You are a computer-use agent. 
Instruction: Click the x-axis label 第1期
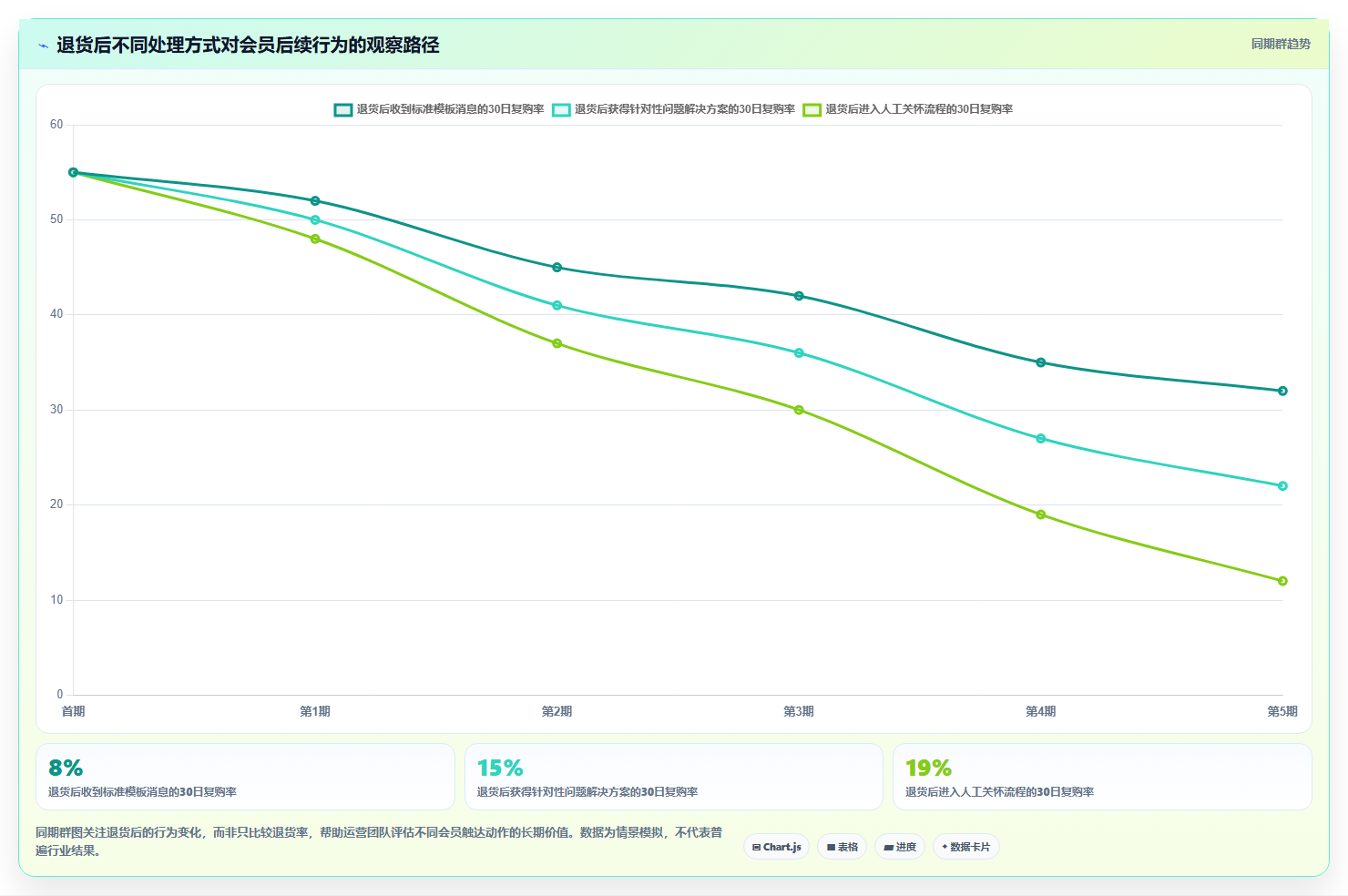coord(315,711)
